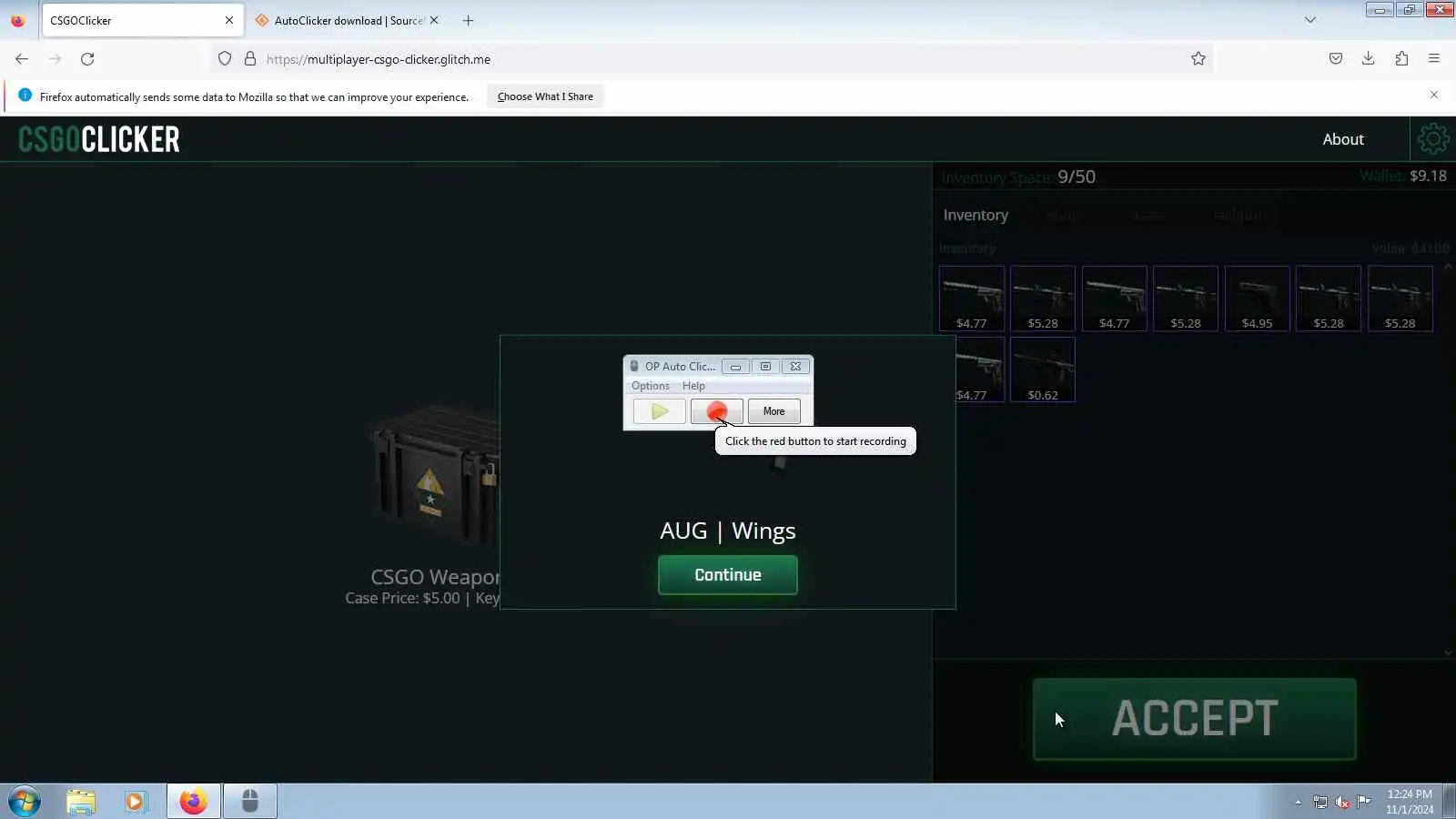This screenshot has width=1456, height=819.
Task: Click the OP Auto Clicker taskbar icon
Action: pos(250,802)
